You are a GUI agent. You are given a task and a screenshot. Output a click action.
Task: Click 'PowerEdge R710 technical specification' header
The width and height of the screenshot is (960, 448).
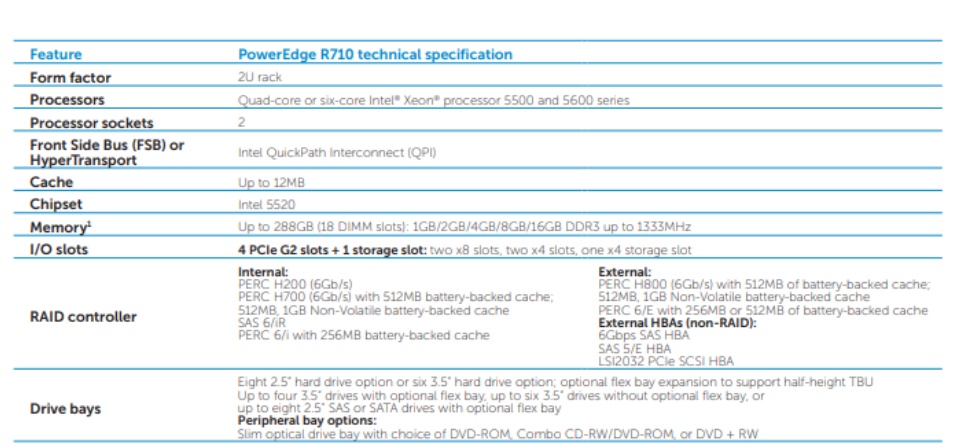375,54
